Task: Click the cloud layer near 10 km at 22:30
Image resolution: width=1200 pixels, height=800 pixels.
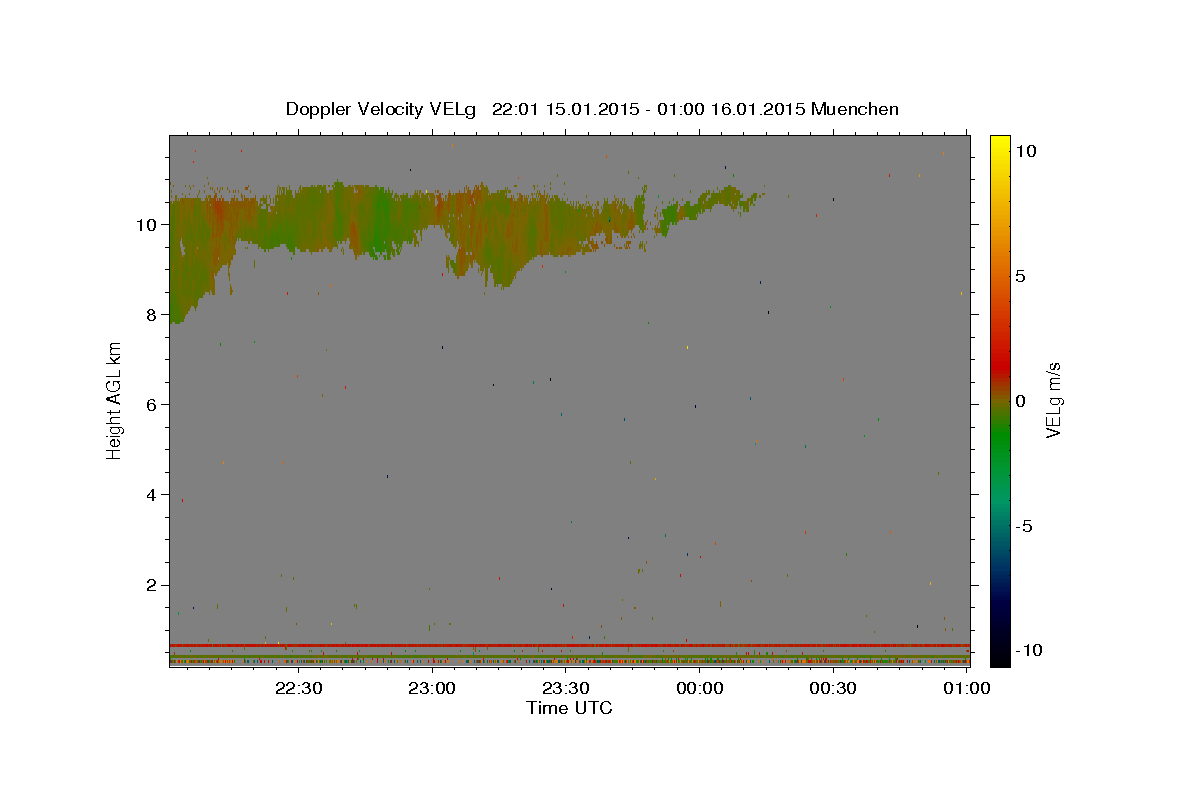Action: [x=298, y=218]
